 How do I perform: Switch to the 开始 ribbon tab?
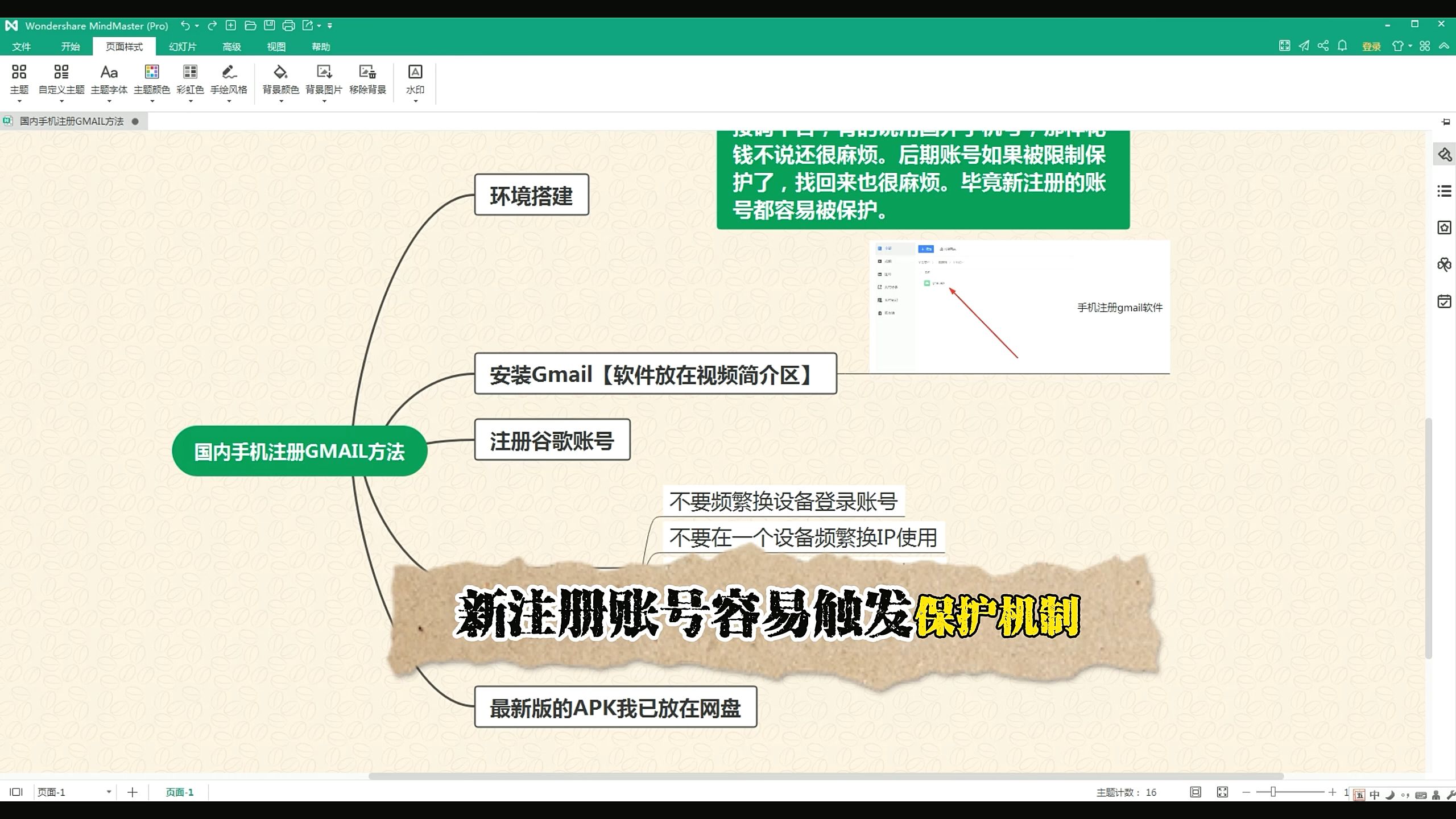pos(71,47)
